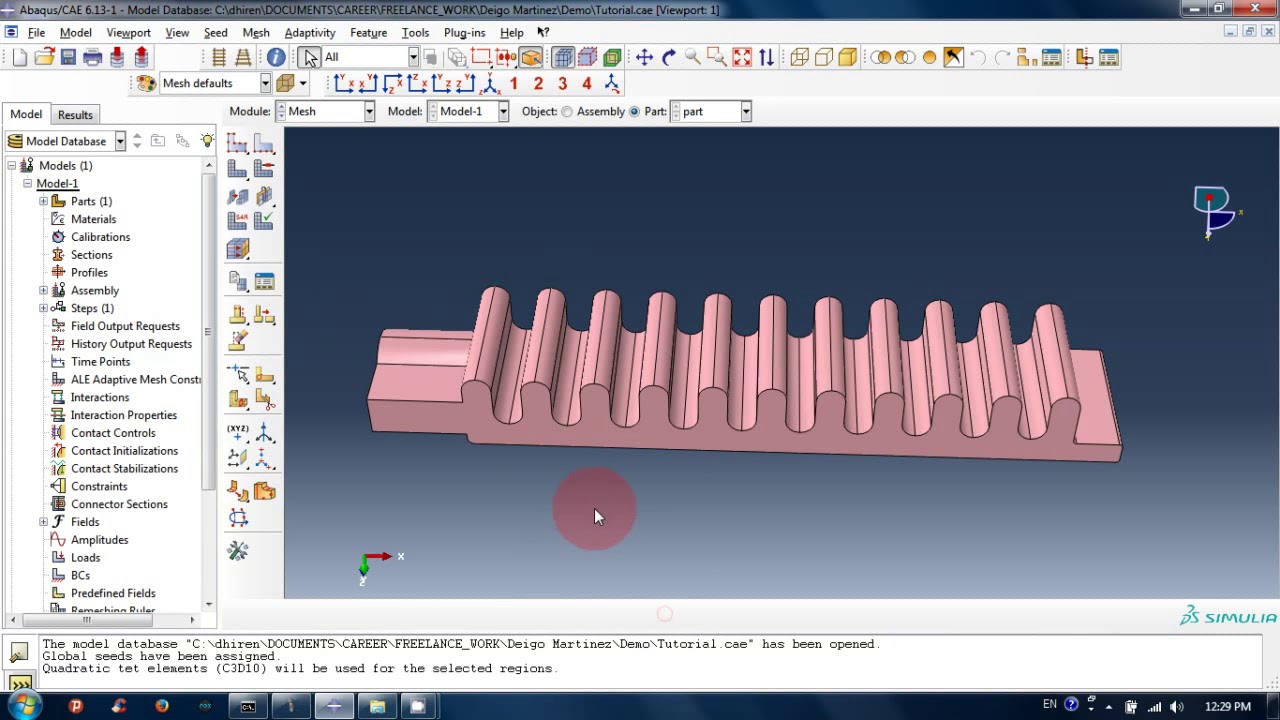The height and width of the screenshot is (720, 1280).
Task: Select the Part object radio button
Action: 634,112
